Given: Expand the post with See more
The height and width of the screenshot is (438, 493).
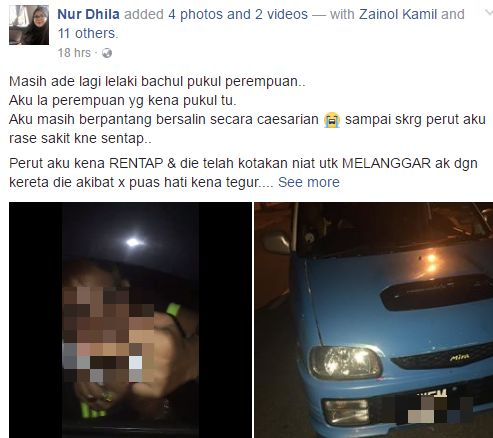Looking at the screenshot, I should [309, 182].
